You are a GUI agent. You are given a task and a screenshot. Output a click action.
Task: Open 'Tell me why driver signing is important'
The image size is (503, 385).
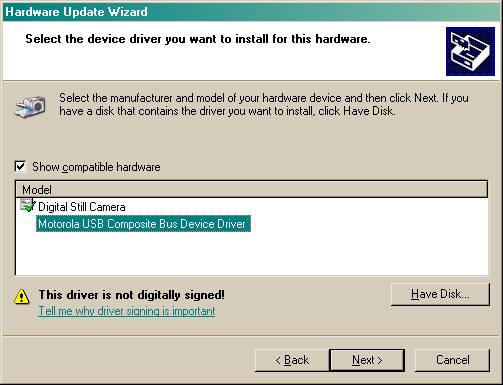[127, 311]
